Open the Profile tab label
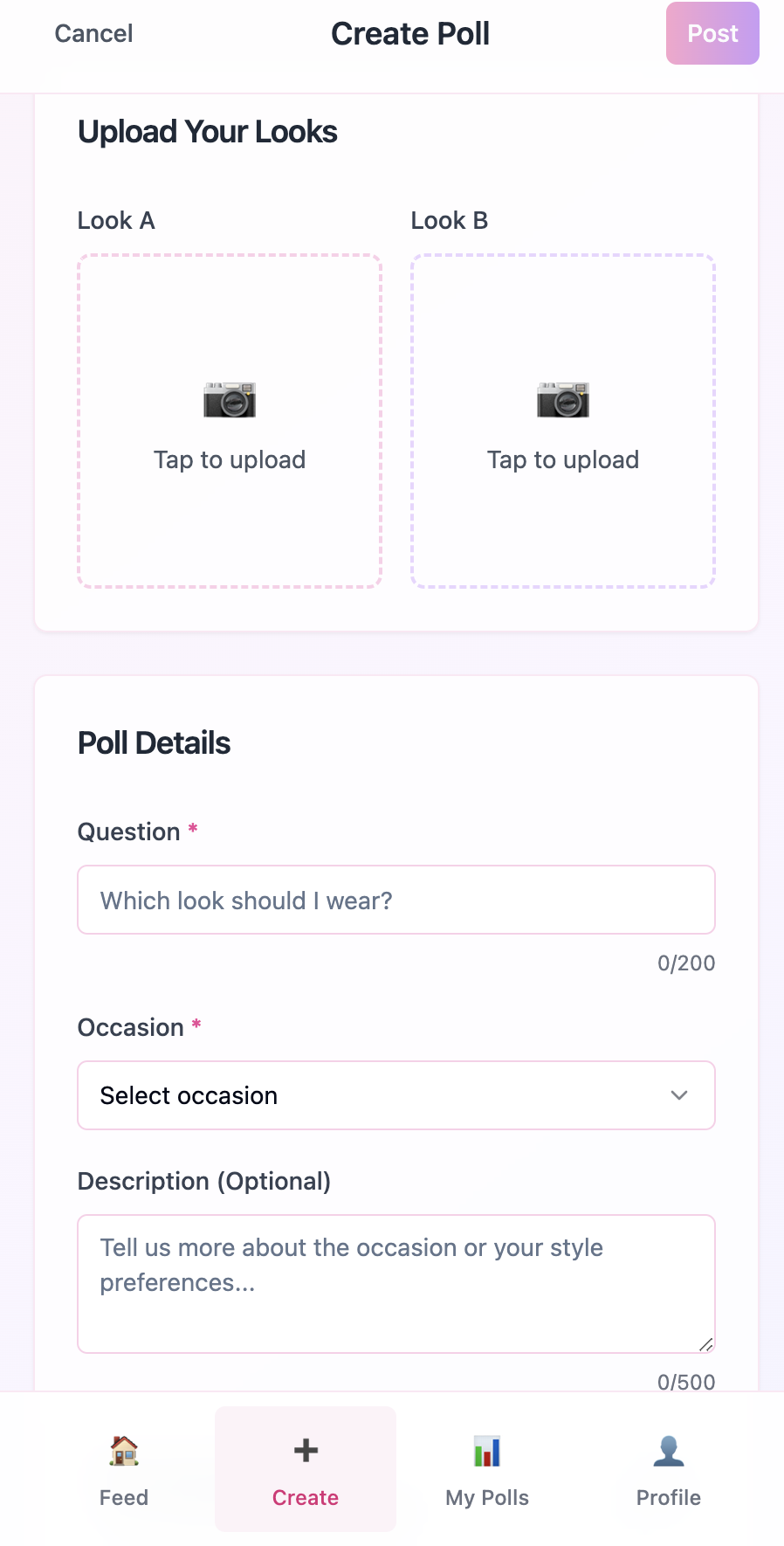Image resolution: width=784 pixels, height=1546 pixels. pyautogui.click(x=669, y=1498)
